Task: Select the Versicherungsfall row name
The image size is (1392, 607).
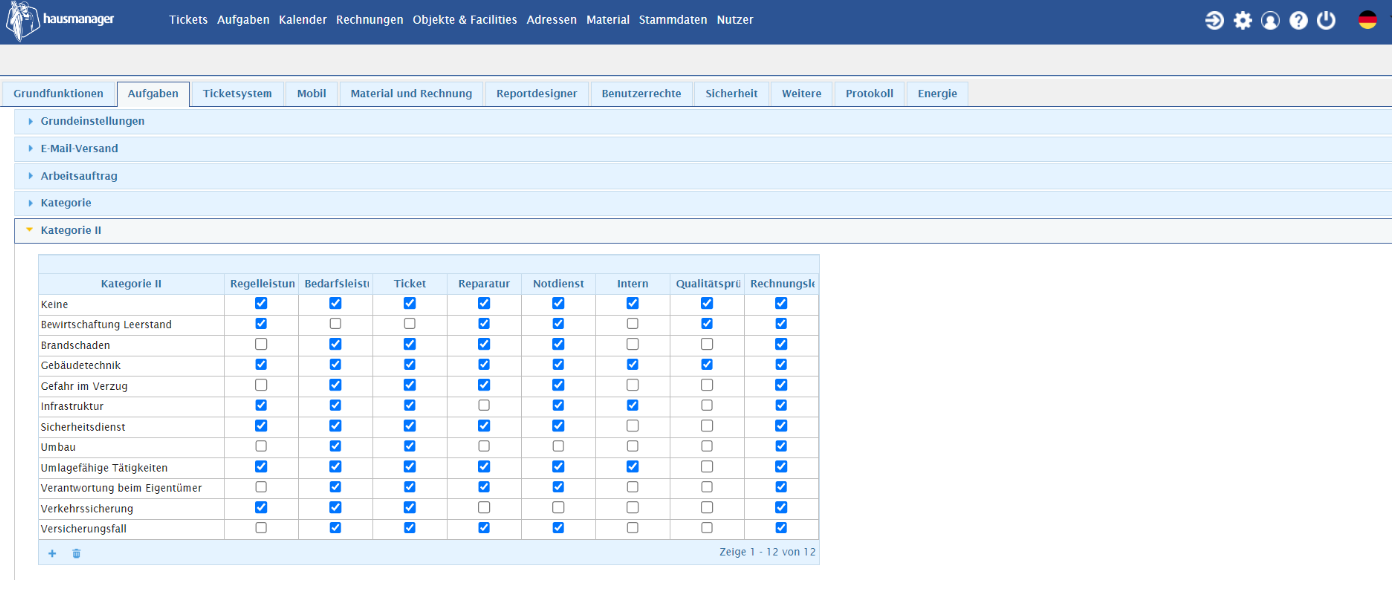Action: (84, 529)
